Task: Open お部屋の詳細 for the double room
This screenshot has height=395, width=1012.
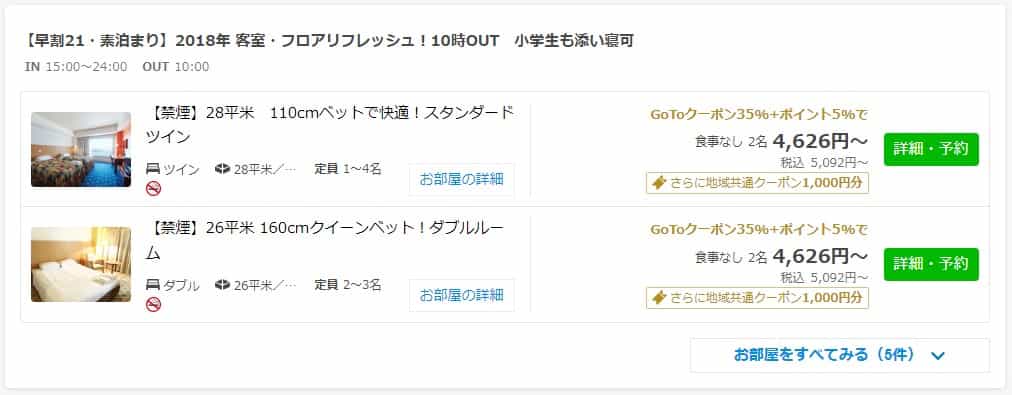Action: tap(461, 296)
